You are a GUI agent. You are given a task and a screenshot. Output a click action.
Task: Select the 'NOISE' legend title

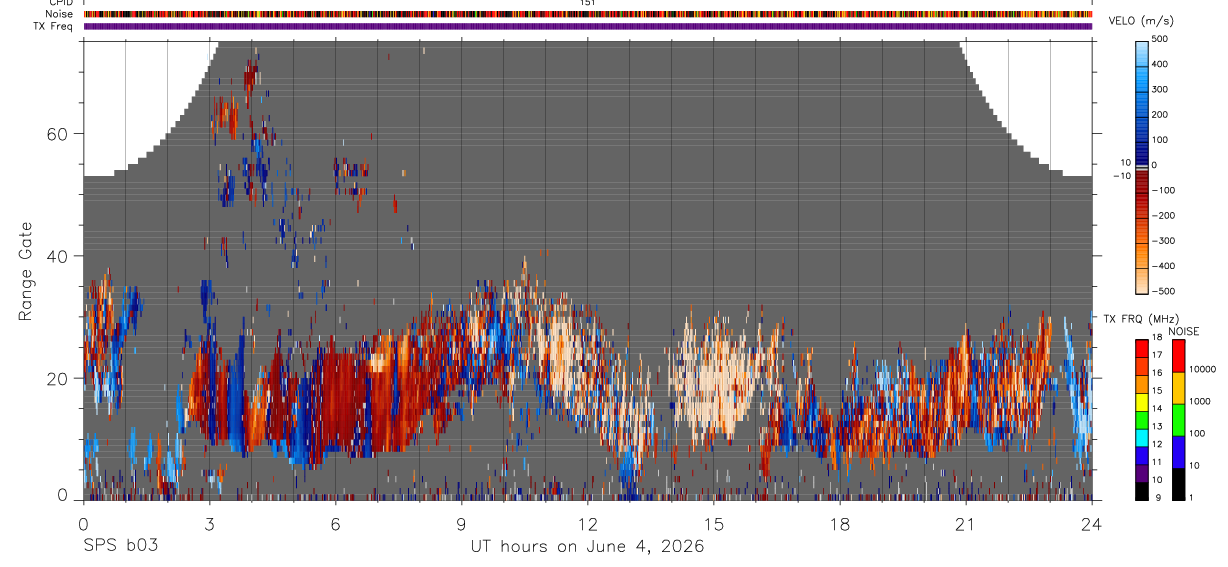coord(1183,331)
